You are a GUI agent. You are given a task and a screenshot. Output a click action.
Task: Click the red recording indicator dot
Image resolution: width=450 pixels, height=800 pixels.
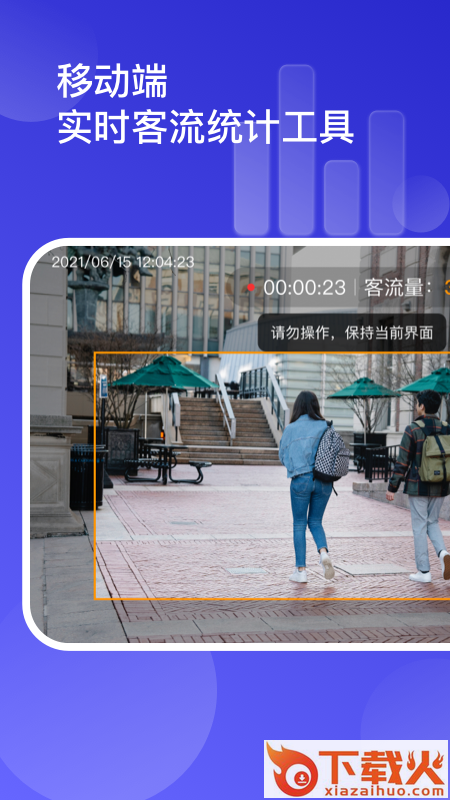251,288
